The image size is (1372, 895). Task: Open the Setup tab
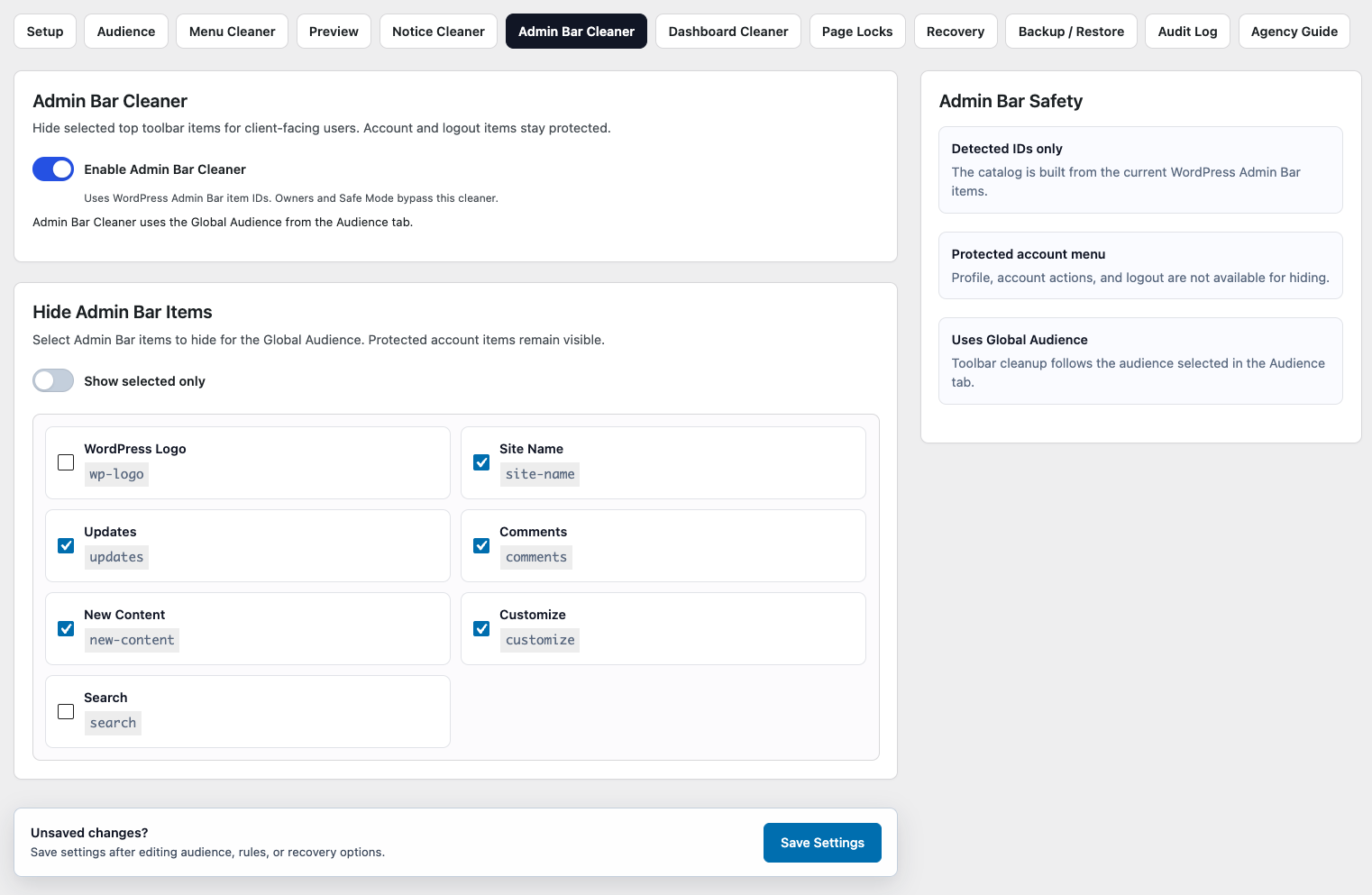click(x=45, y=32)
